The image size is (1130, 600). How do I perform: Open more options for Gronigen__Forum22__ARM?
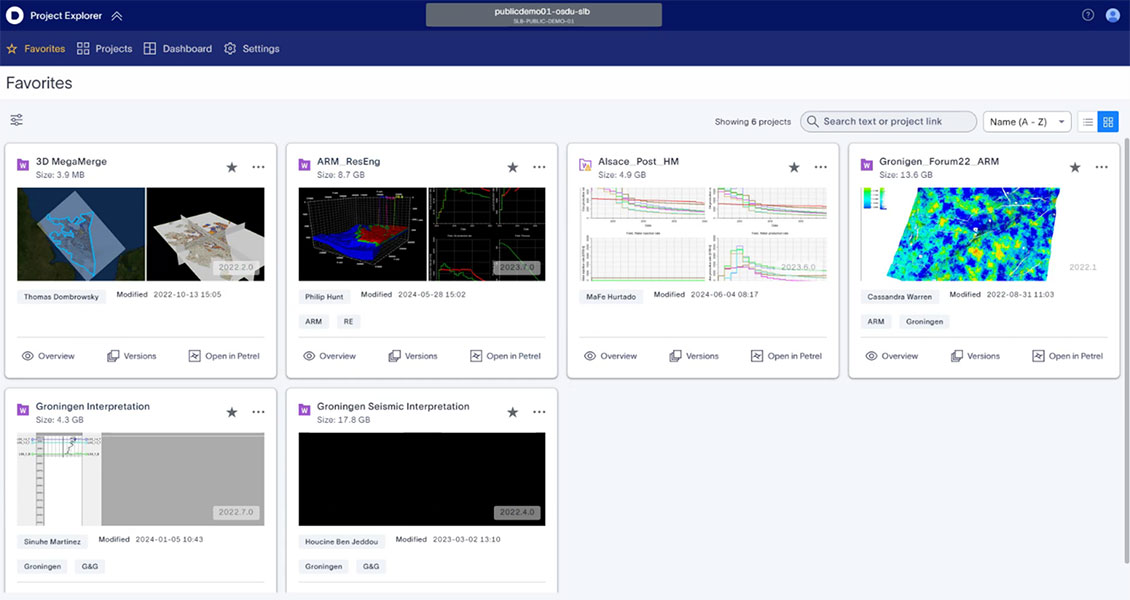1102,167
